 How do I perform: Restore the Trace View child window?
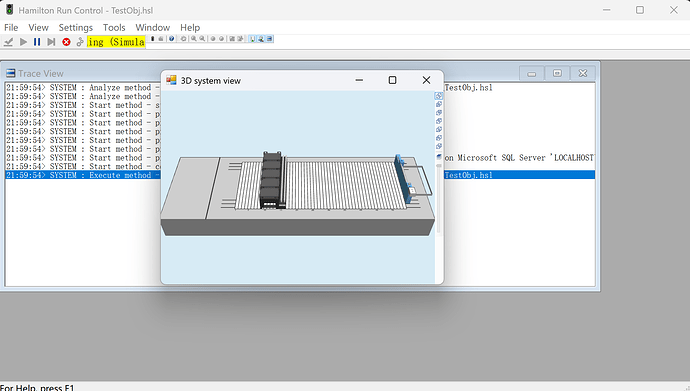click(x=557, y=73)
